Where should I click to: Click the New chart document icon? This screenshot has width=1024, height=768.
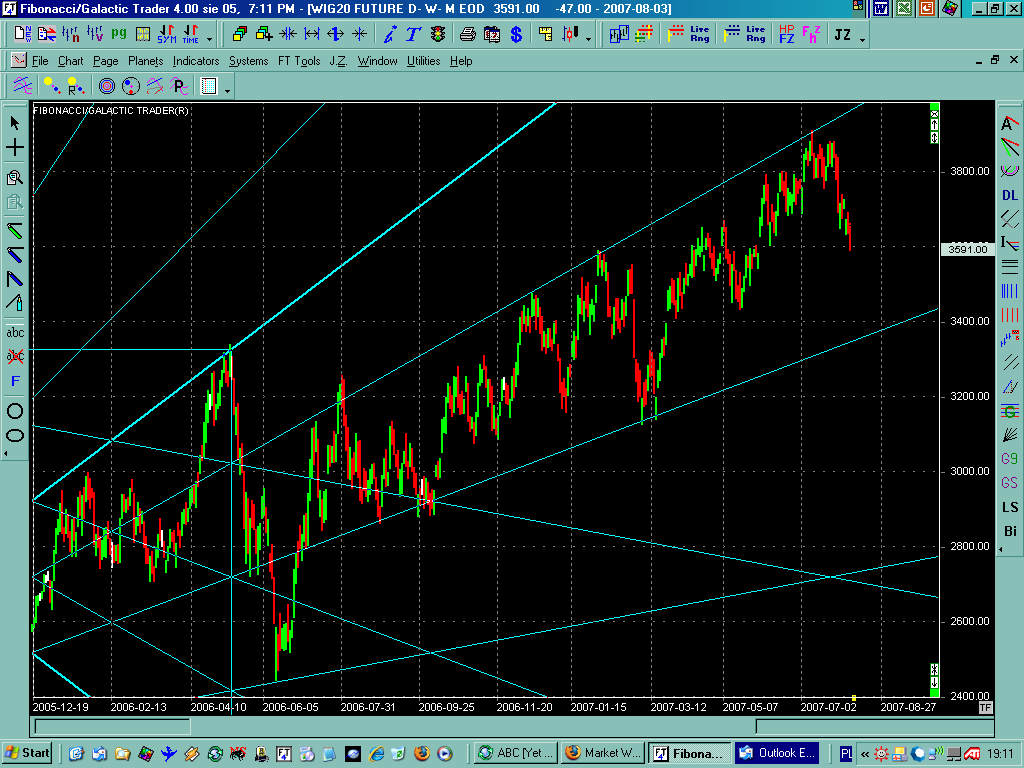pyautogui.click(x=22, y=34)
